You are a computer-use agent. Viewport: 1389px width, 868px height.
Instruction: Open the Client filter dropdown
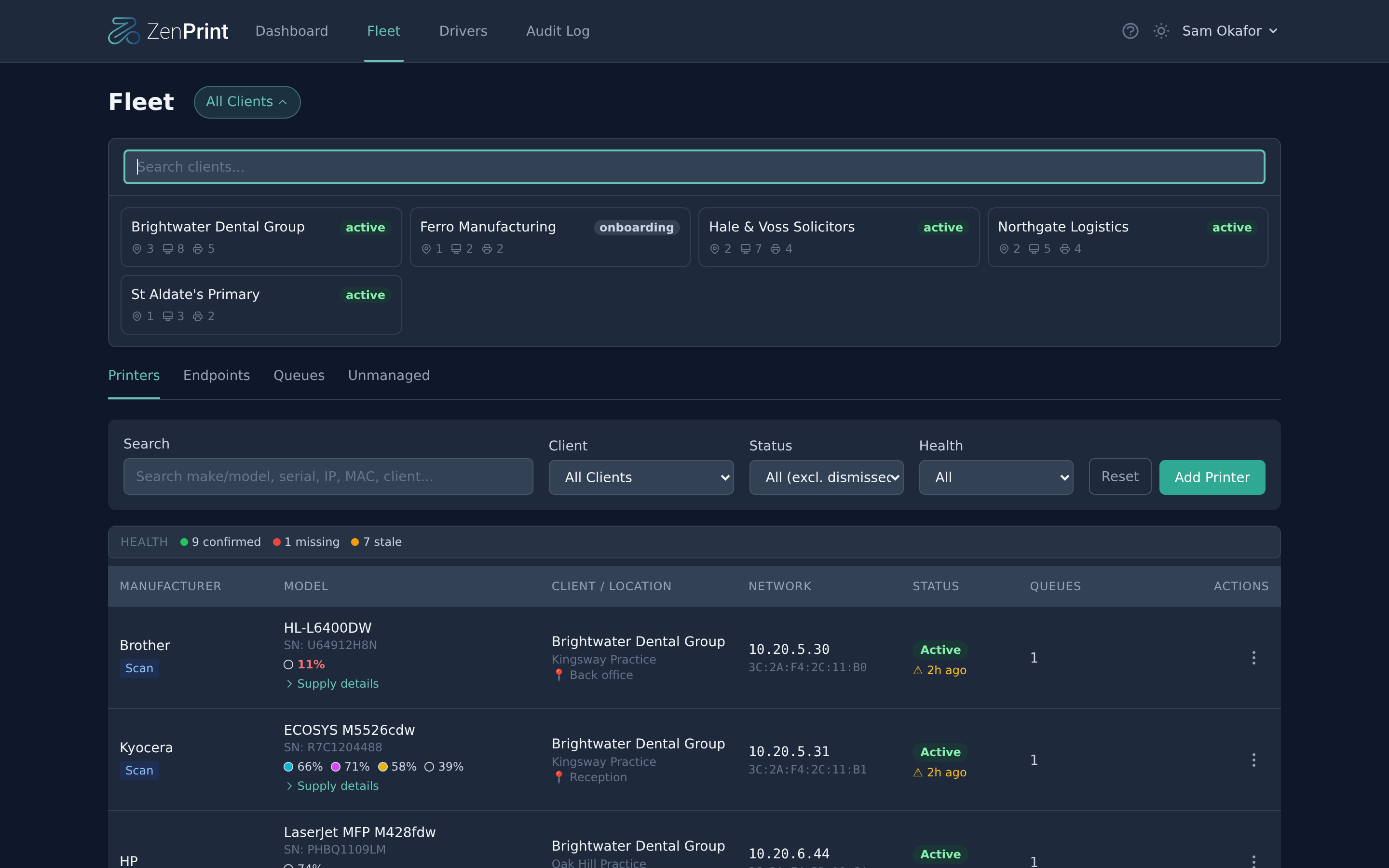coord(641,477)
